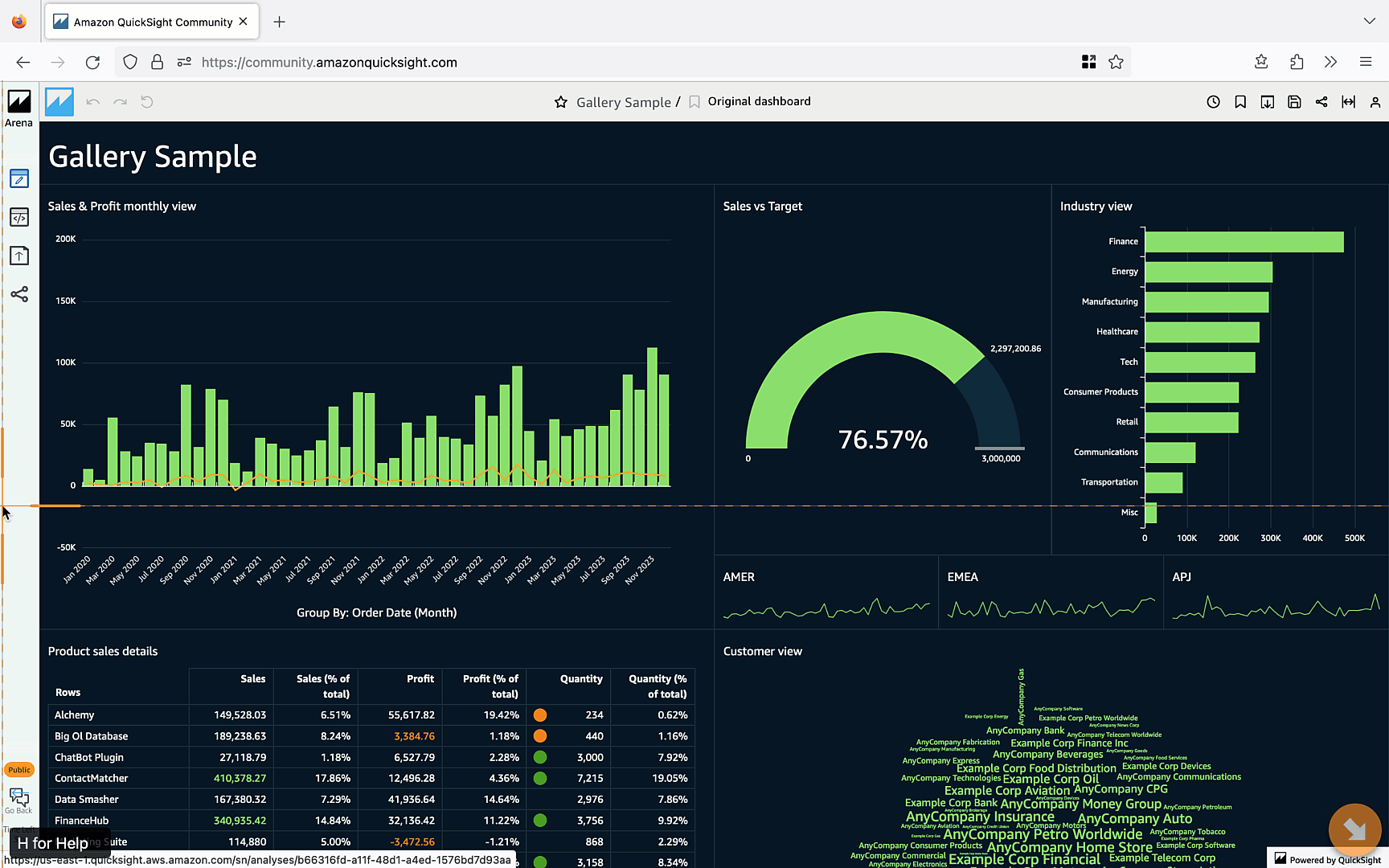Viewport: 1389px width, 868px height.
Task: Open the embed code icon in sidebar
Action: (19, 217)
